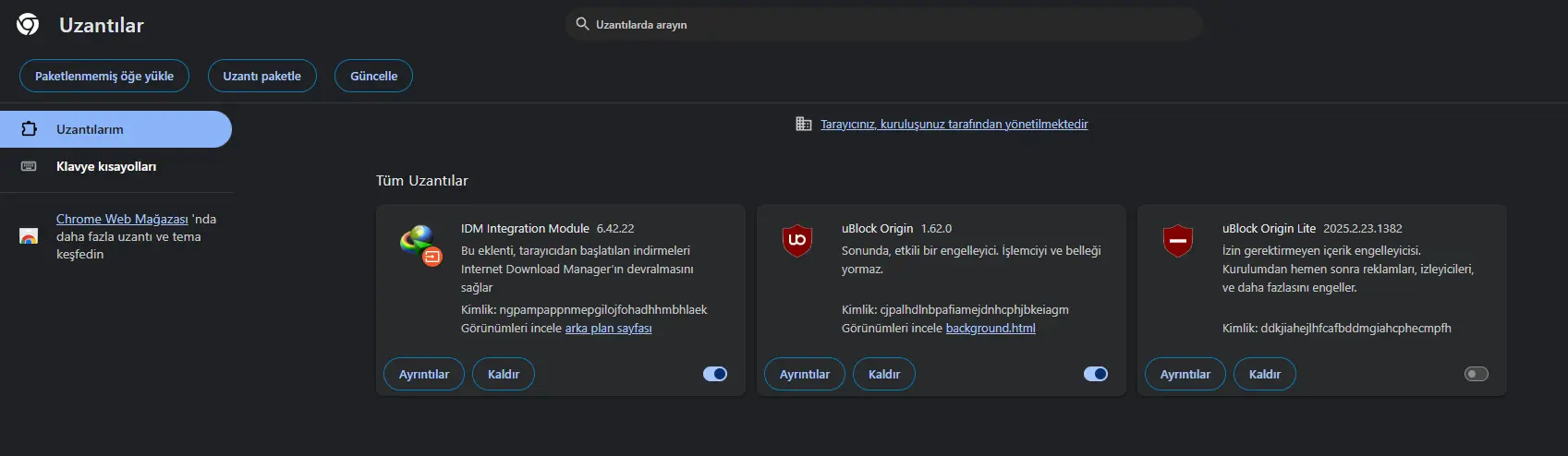Open Ayrıntılar for uBlock Origin Lite
Viewport: 1568px width, 456px height.
(x=1185, y=374)
